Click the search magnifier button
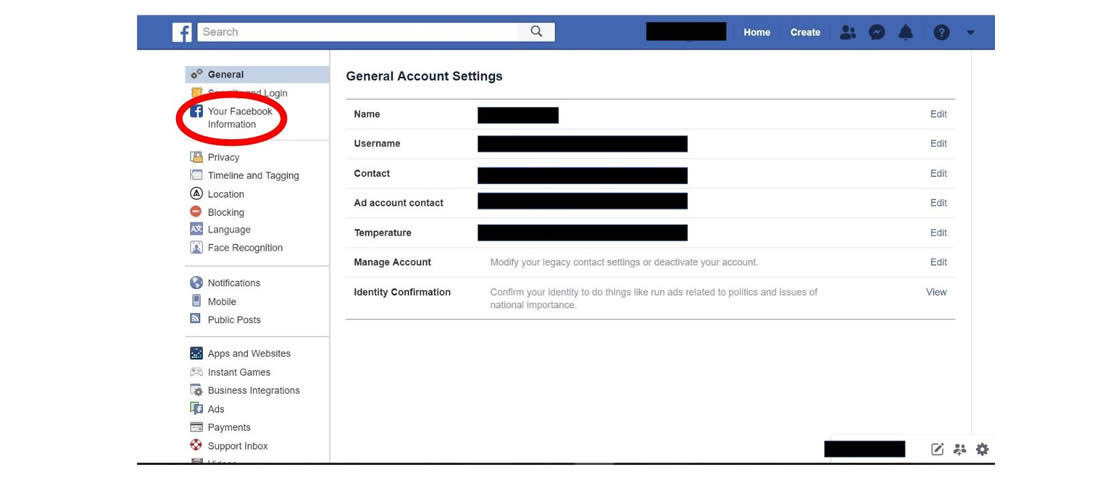 (536, 32)
